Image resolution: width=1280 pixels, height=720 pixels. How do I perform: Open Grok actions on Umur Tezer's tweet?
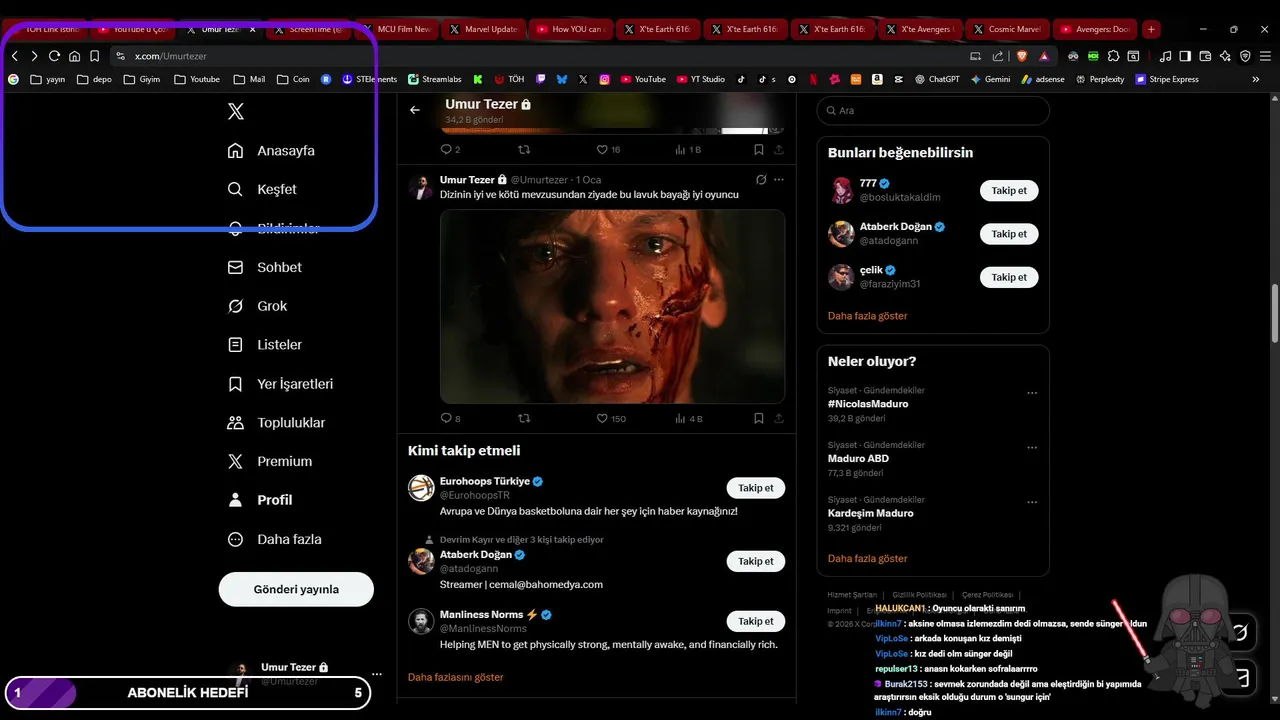coord(761,180)
